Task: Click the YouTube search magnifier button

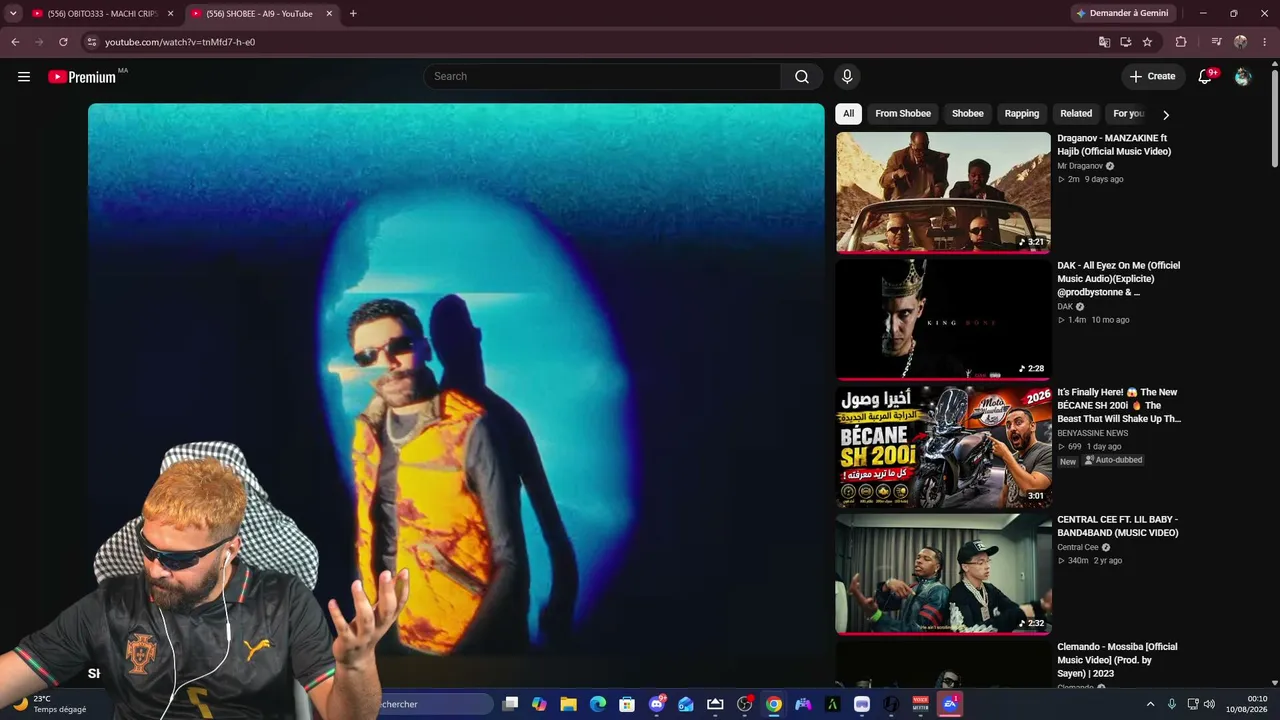Action: coord(802,77)
